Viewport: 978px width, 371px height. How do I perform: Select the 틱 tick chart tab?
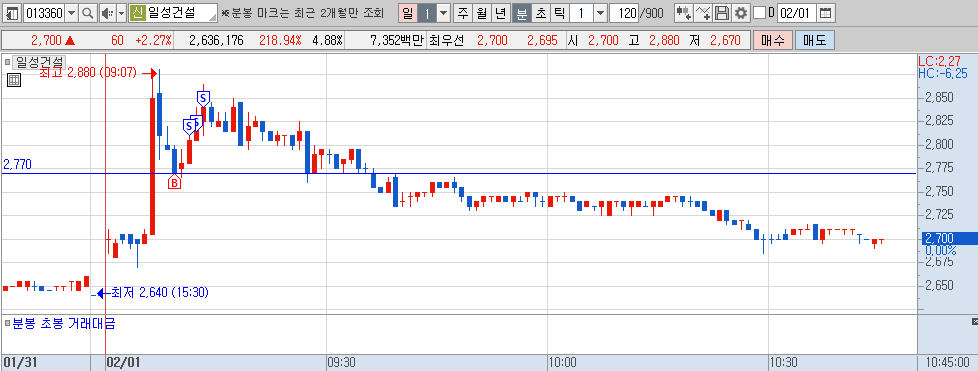(x=559, y=13)
